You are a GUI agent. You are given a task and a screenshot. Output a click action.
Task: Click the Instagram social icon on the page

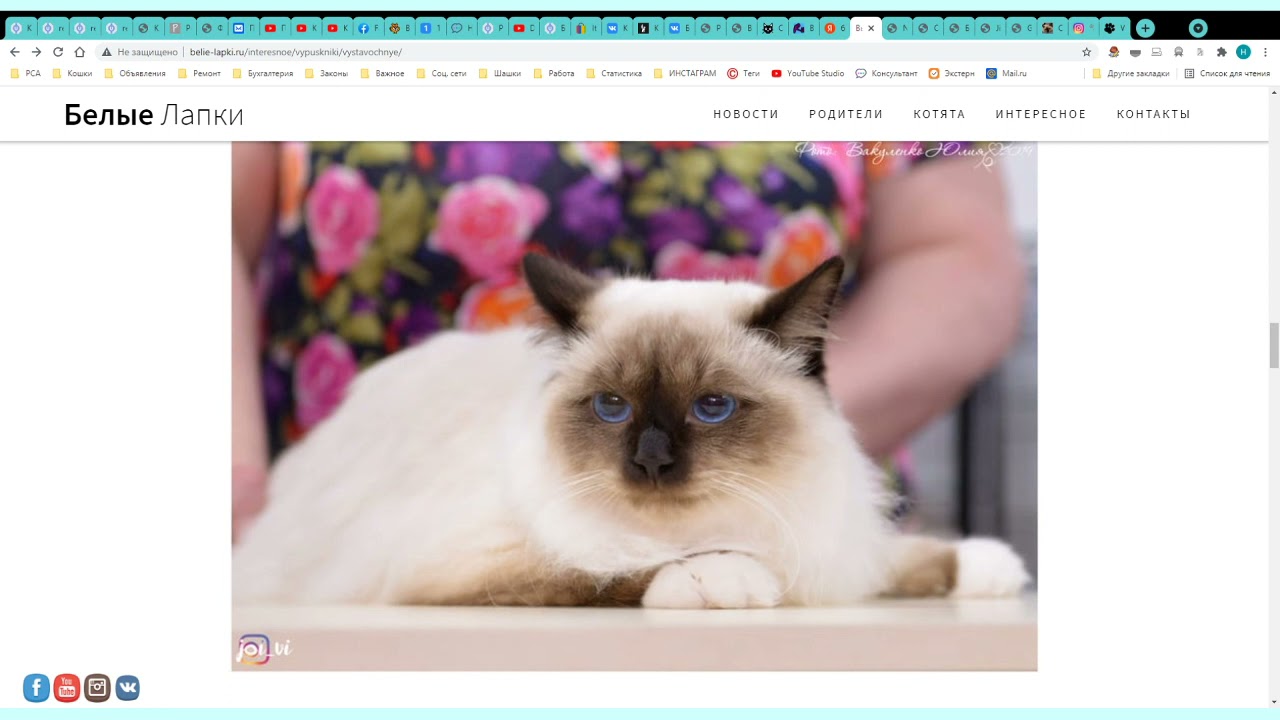tap(97, 688)
